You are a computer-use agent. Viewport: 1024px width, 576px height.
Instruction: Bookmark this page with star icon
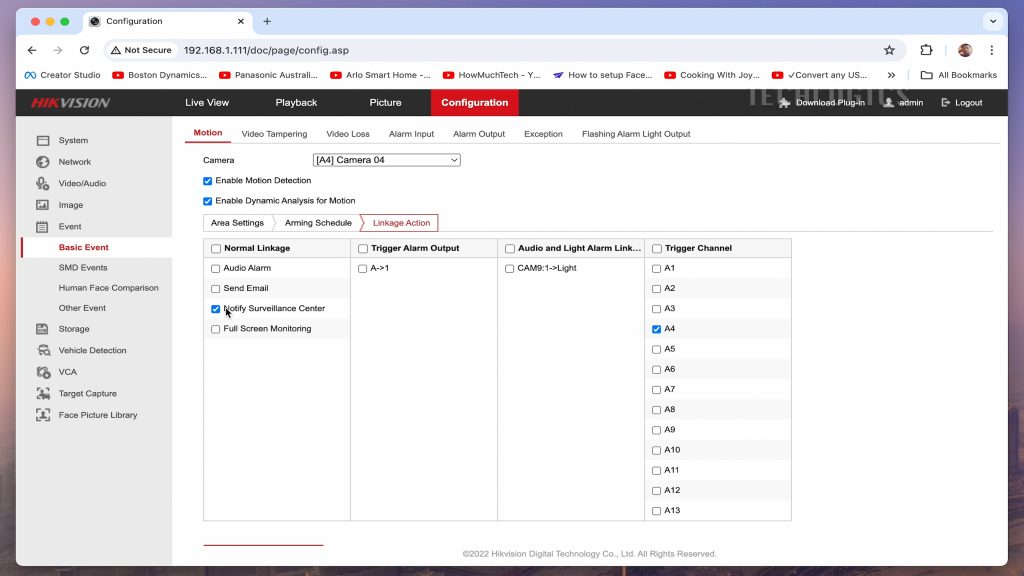coord(889,50)
